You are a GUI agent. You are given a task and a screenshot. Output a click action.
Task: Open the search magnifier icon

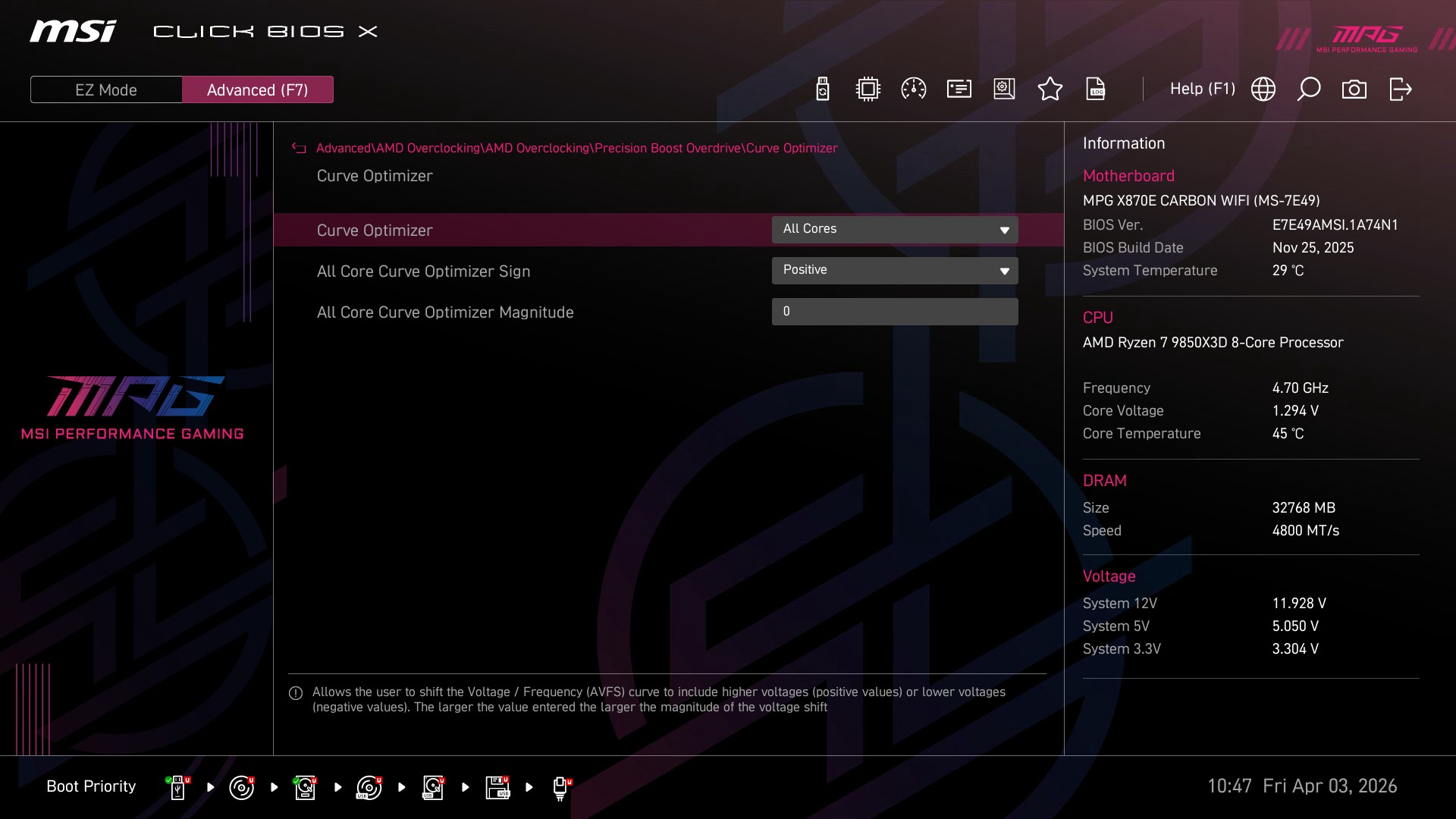click(1309, 89)
